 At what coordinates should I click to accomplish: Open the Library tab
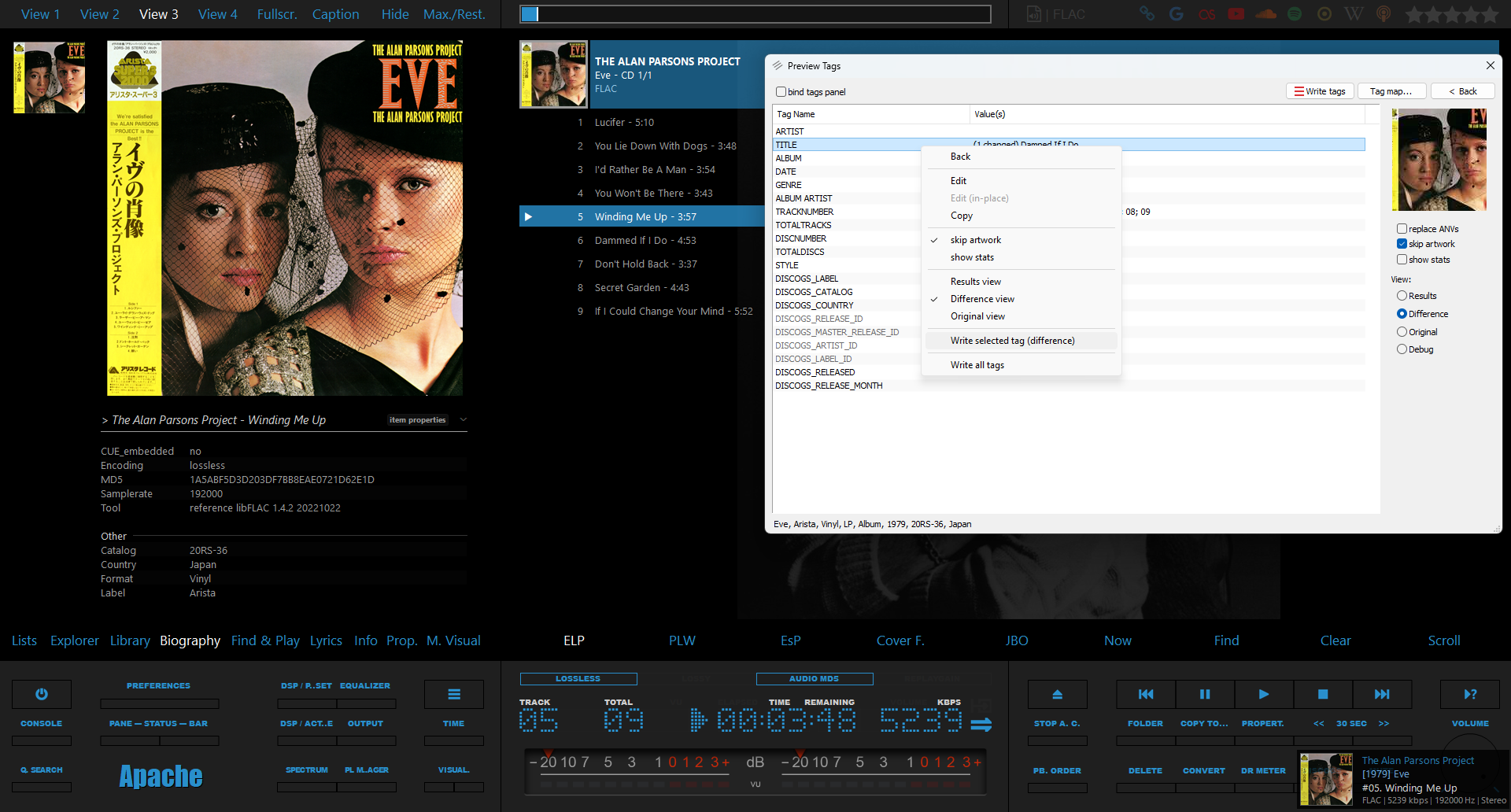click(x=130, y=640)
